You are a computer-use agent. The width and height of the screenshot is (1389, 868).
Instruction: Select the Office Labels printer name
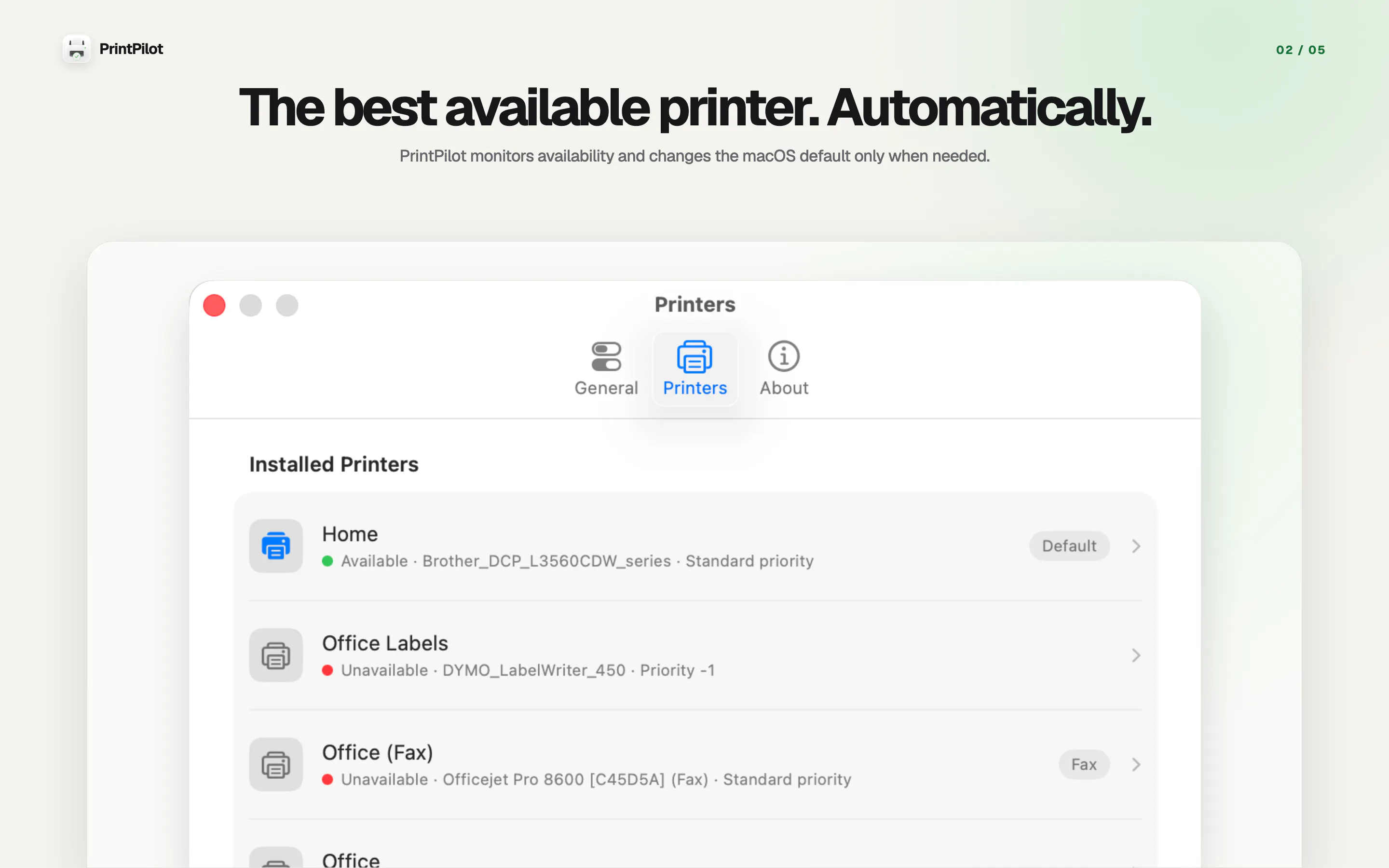click(384, 643)
